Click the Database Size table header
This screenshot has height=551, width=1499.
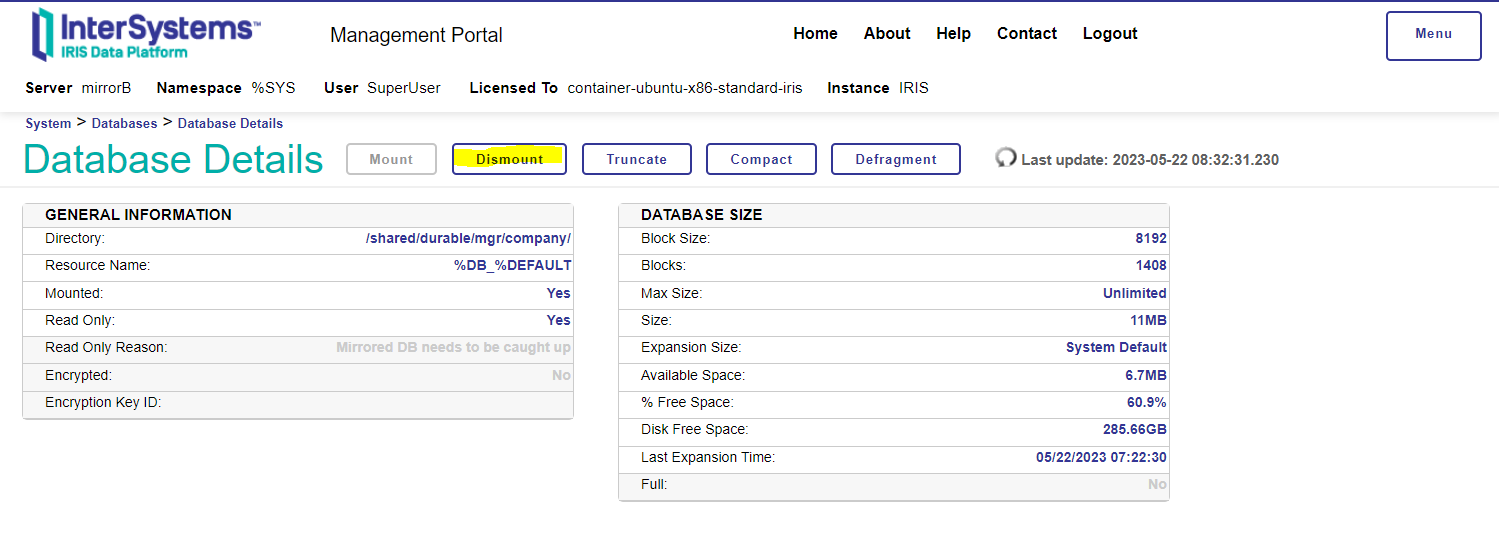[701, 215]
